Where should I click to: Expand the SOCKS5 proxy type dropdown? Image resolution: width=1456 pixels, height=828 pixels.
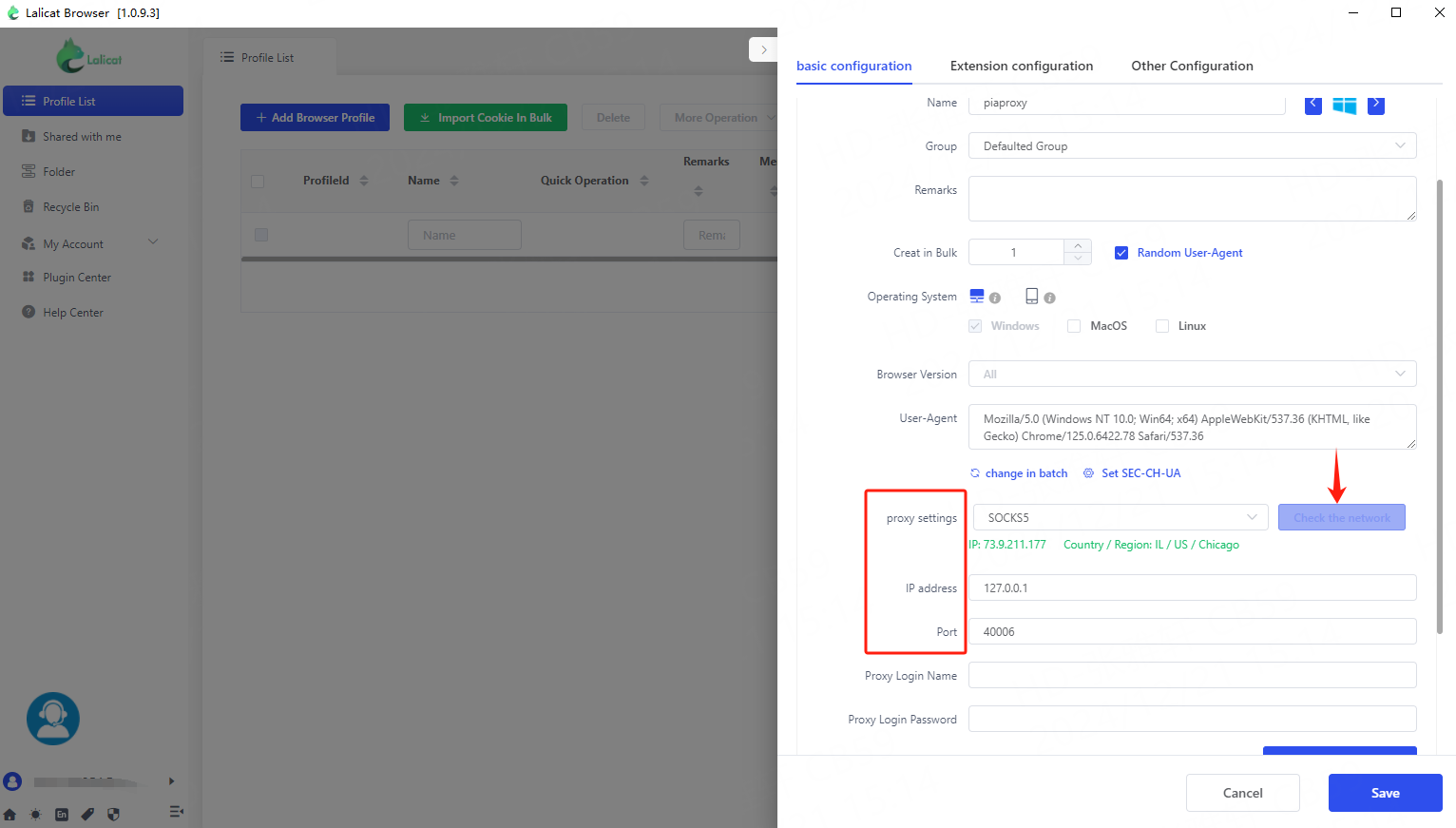point(1121,518)
